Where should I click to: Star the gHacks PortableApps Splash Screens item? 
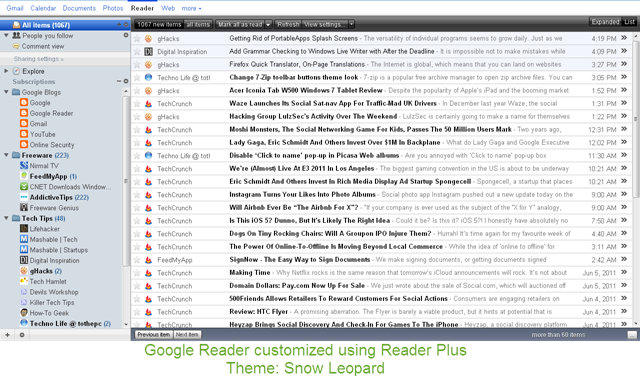(x=137, y=39)
